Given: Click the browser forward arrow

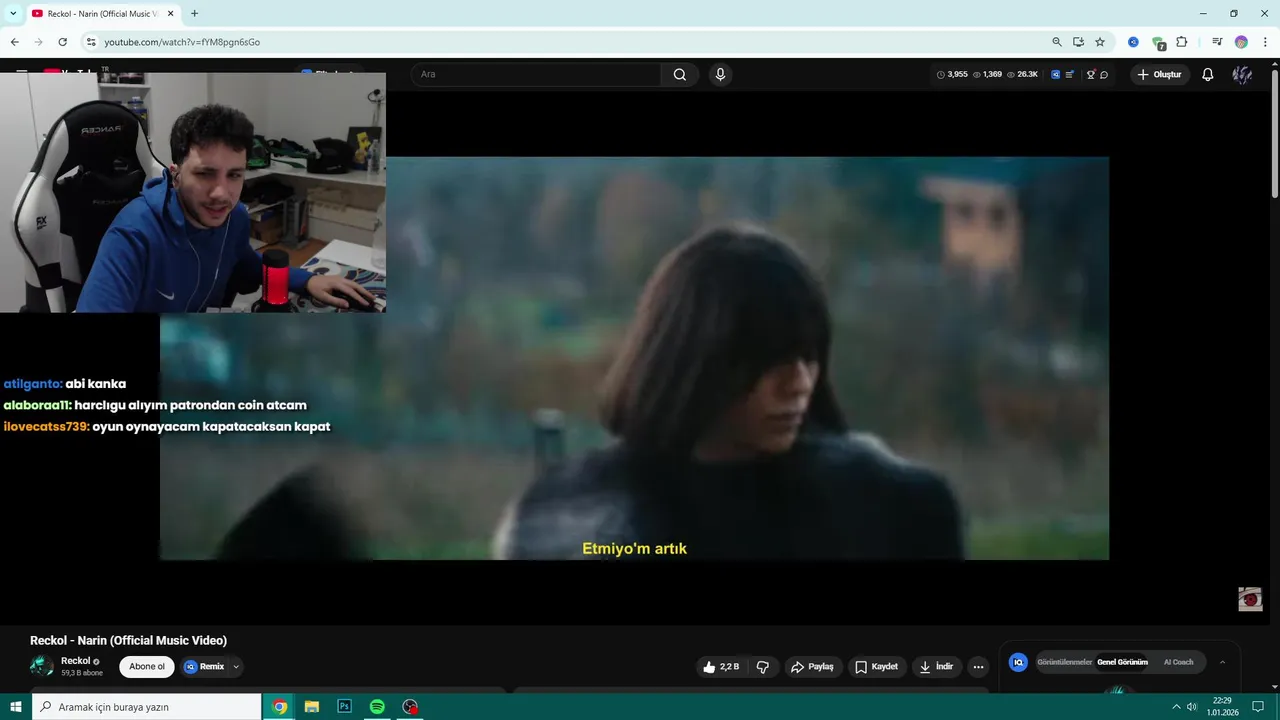Looking at the screenshot, I should tap(38, 42).
